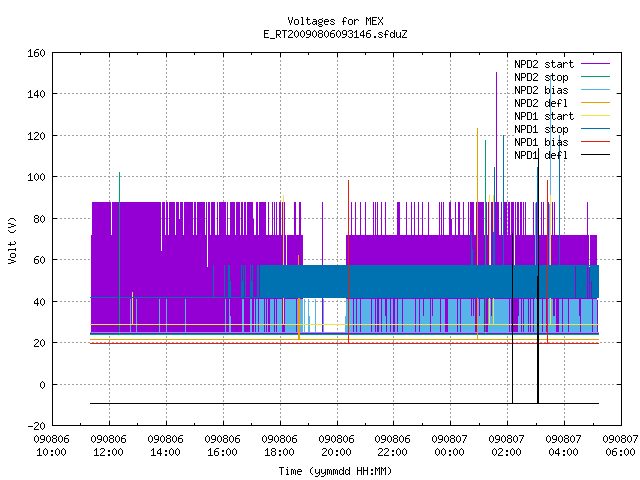640x480 pixels.
Task: Click the NPD1 defl legend label
Action: [x=541, y=155]
